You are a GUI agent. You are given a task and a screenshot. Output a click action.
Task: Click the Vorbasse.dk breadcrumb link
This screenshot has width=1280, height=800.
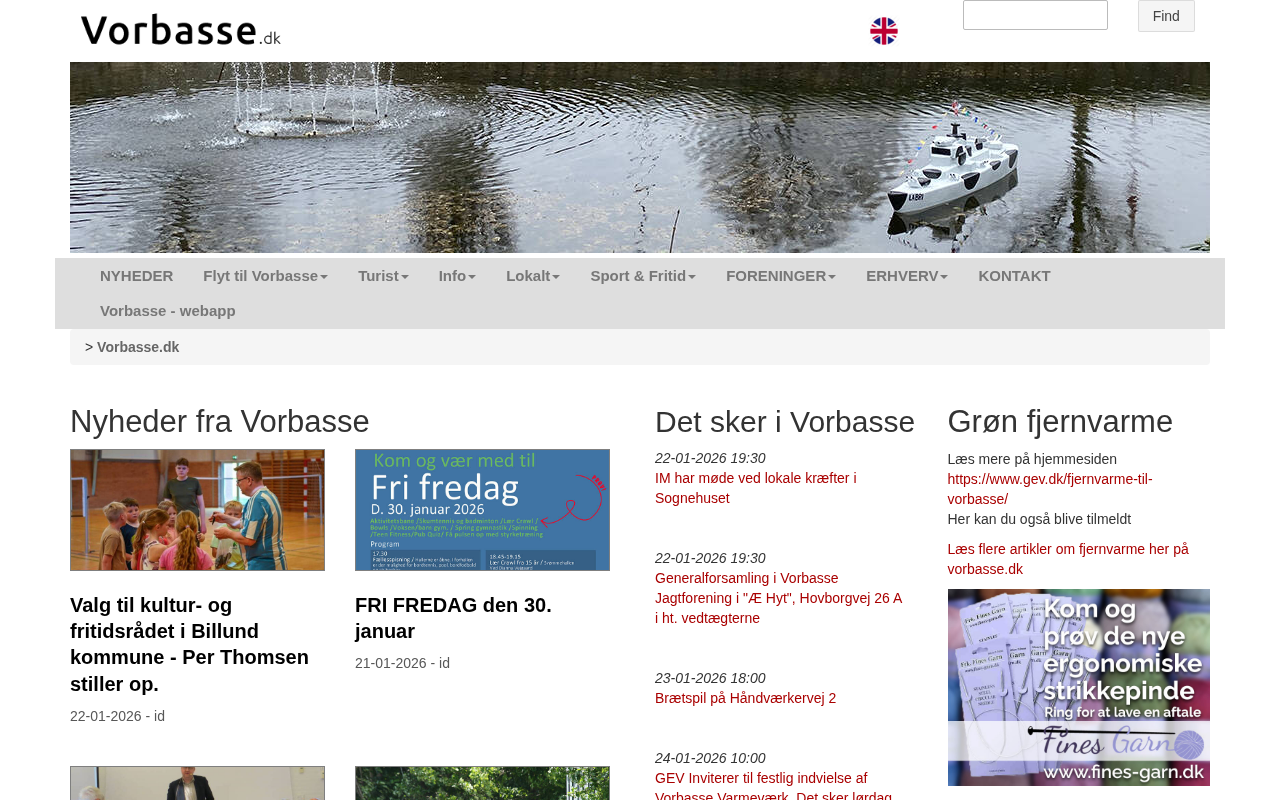(x=138, y=347)
